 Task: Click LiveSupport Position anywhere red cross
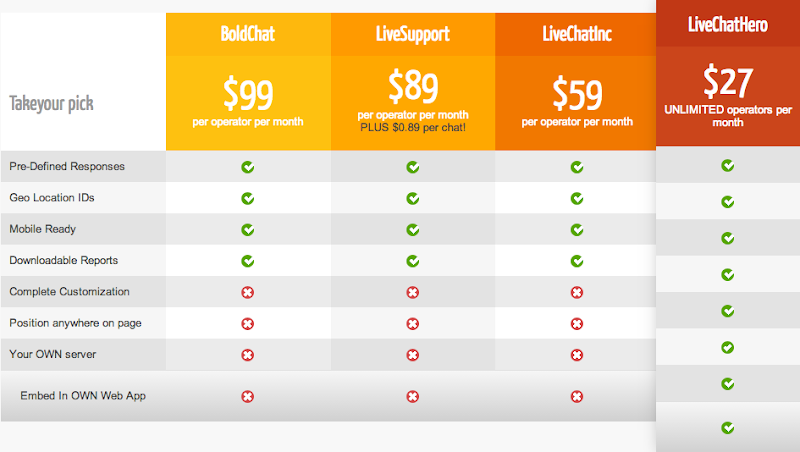click(x=412, y=323)
